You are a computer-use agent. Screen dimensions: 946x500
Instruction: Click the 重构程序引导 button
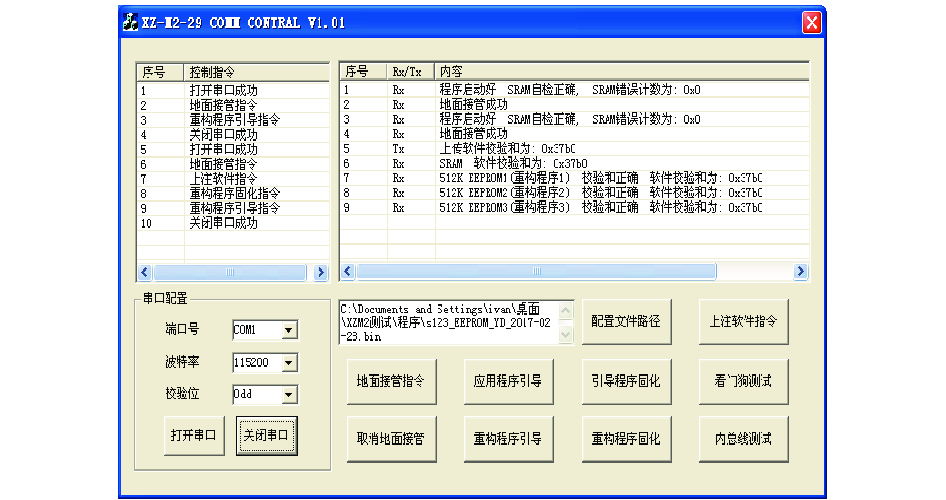coord(508,439)
